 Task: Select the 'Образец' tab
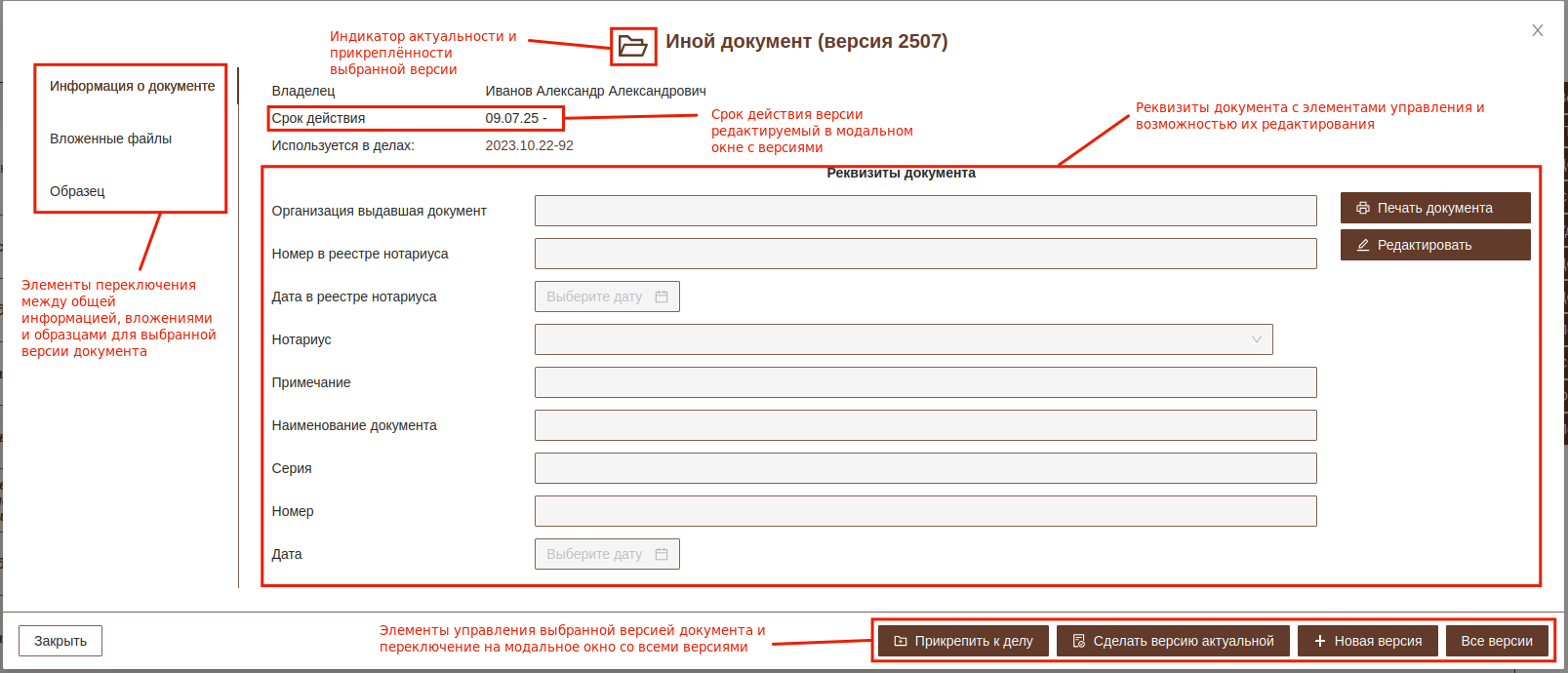pos(77,191)
